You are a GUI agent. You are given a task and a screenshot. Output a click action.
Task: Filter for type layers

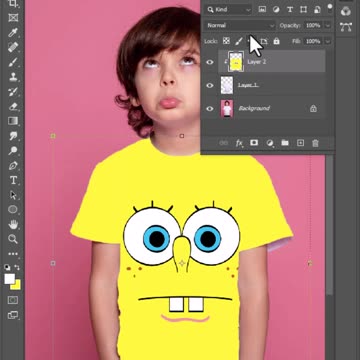pyautogui.click(x=290, y=10)
